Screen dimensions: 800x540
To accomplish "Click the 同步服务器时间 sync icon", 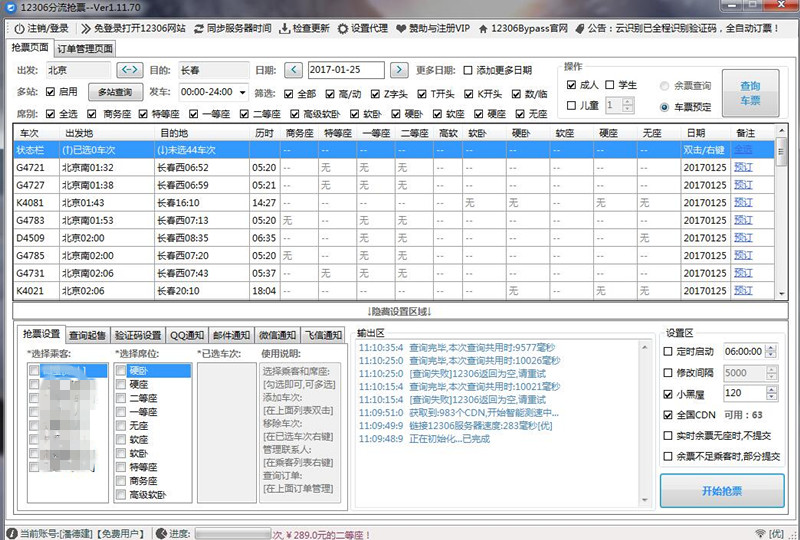I will (198, 29).
